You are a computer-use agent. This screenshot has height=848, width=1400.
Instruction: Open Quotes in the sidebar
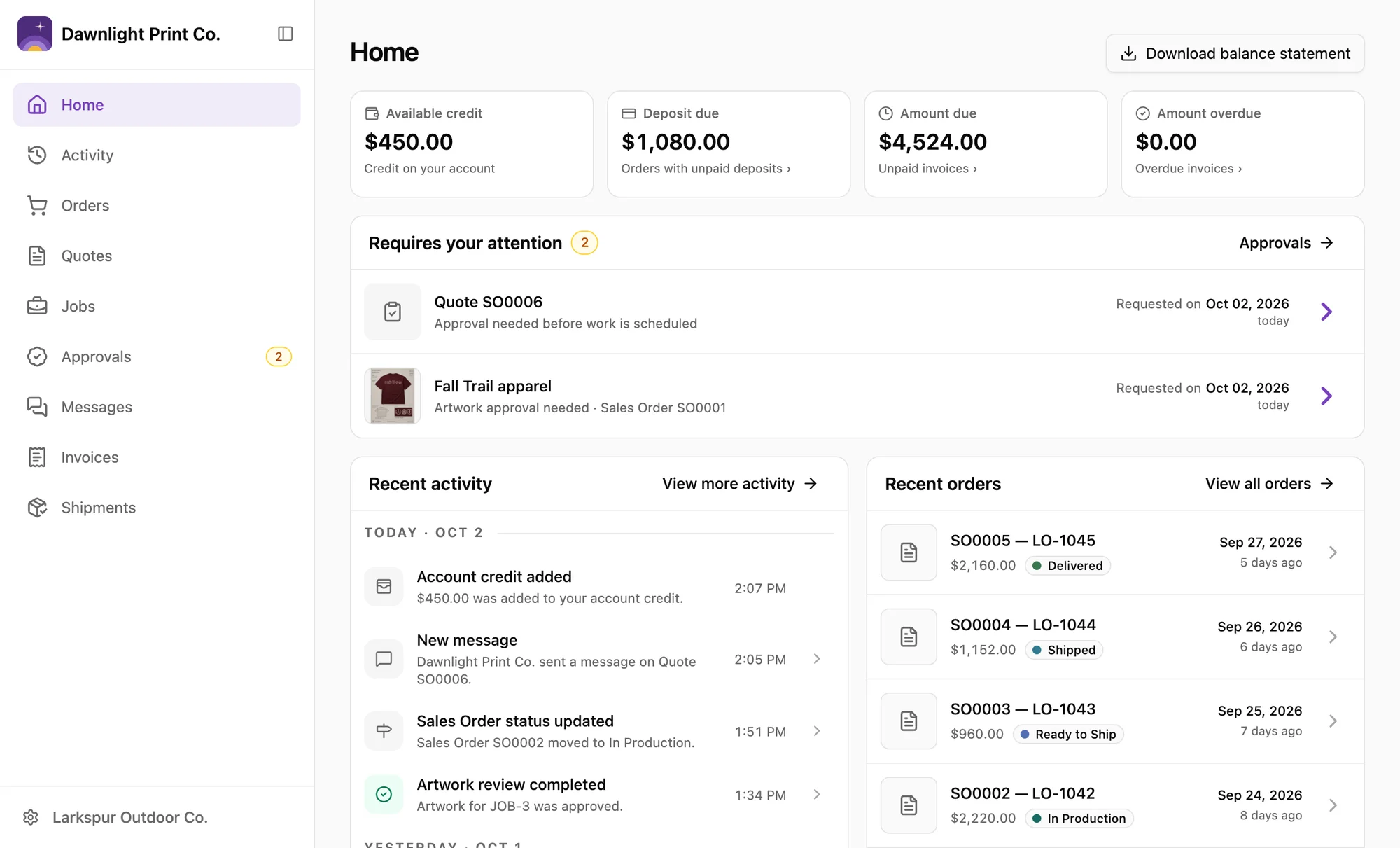157,256
